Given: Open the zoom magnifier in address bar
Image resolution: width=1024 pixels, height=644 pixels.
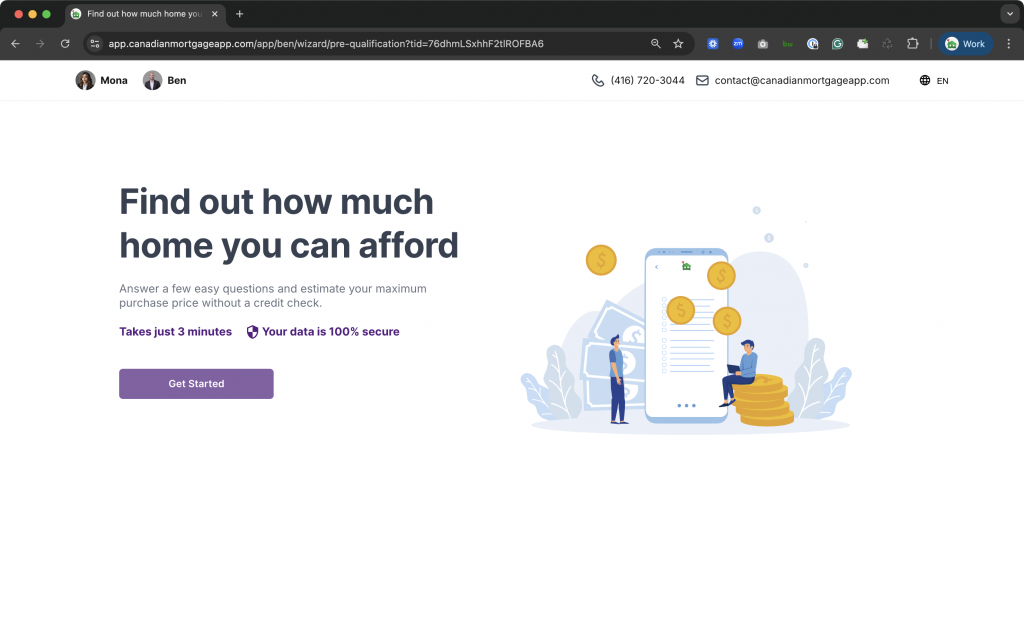Looking at the screenshot, I should pyautogui.click(x=656, y=44).
